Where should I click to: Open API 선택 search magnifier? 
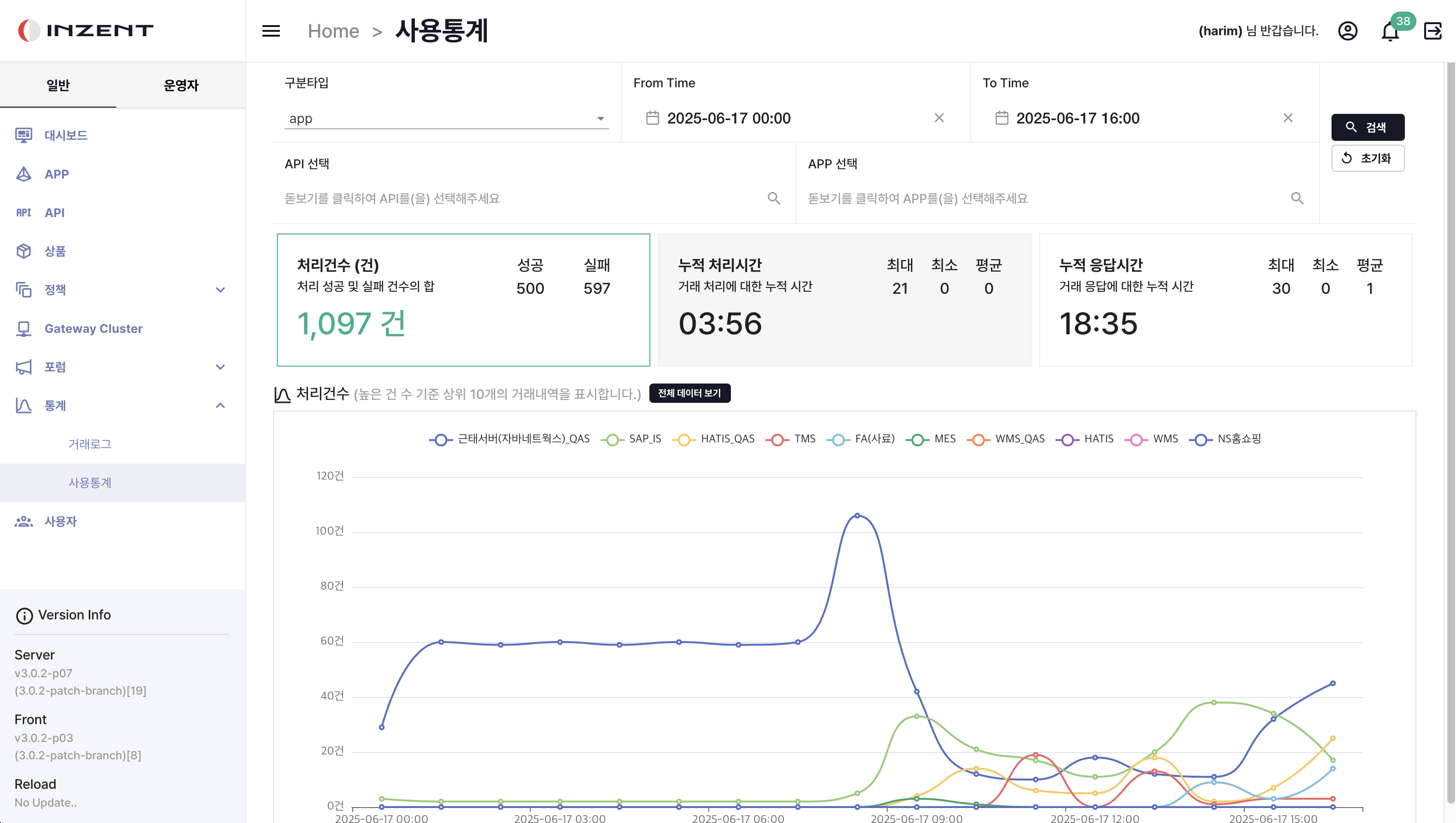(774, 198)
